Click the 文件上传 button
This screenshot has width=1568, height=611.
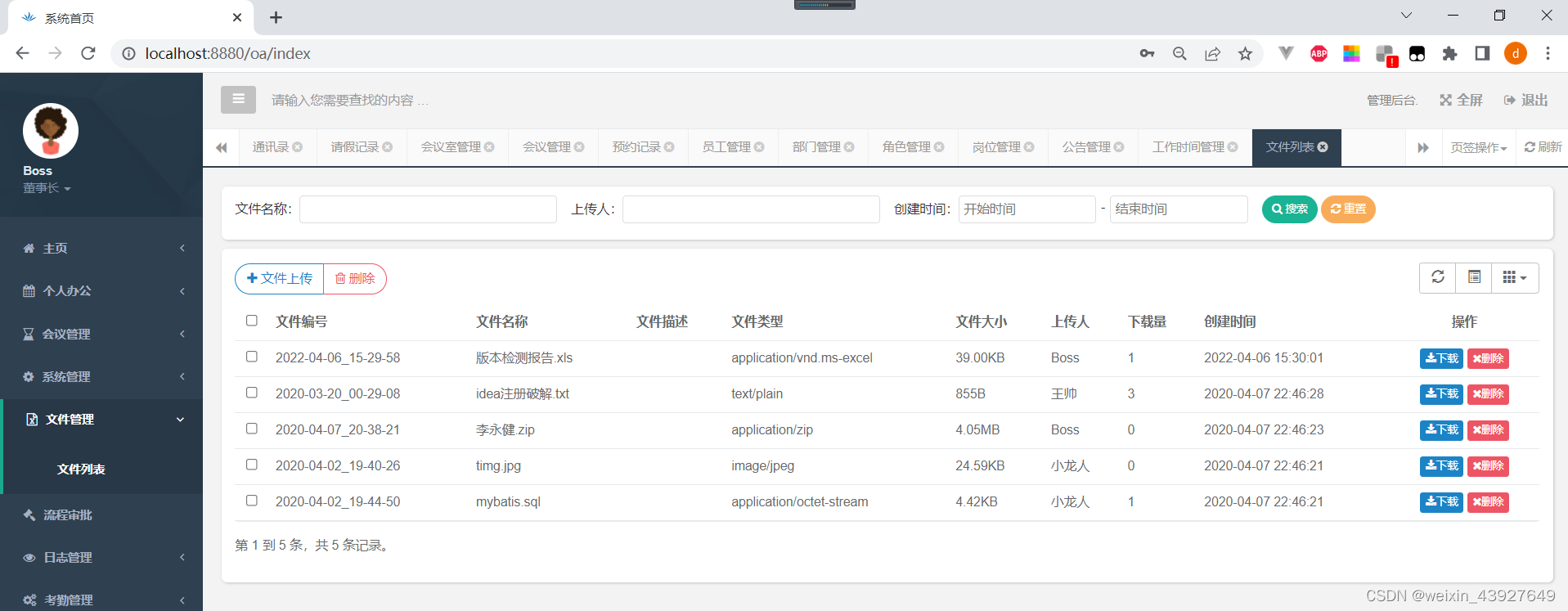coord(280,278)
